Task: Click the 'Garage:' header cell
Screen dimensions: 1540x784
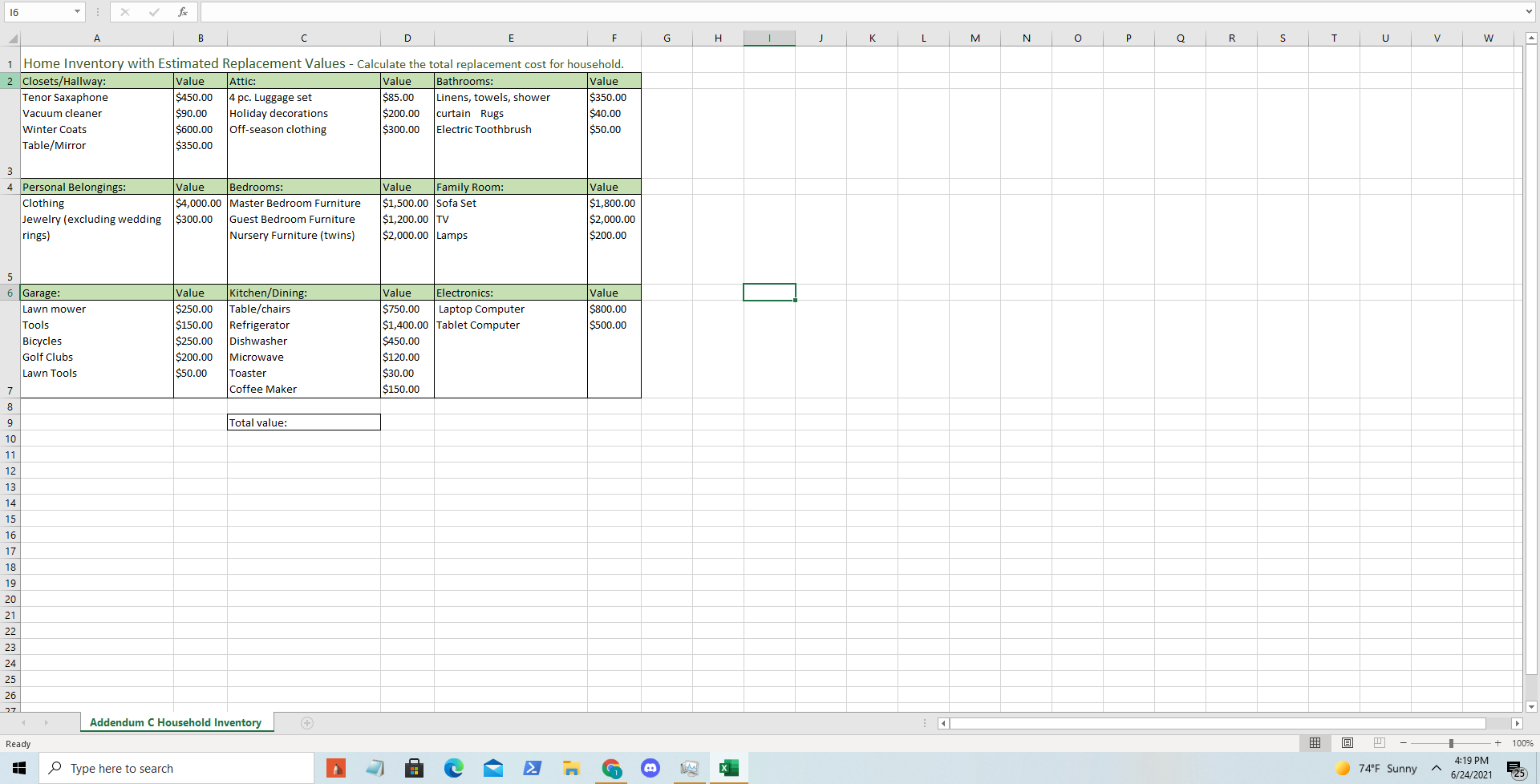Action: tap(97, 293)
